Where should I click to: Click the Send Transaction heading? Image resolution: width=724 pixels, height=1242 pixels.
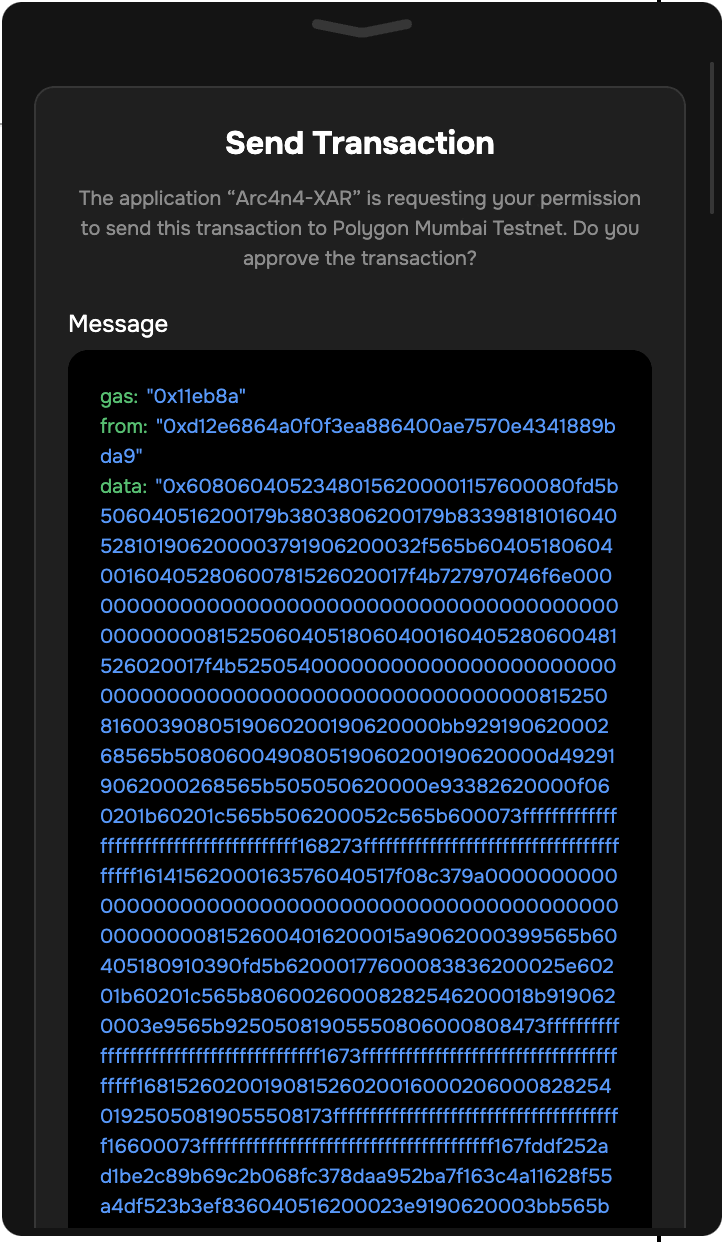point(360,143)
